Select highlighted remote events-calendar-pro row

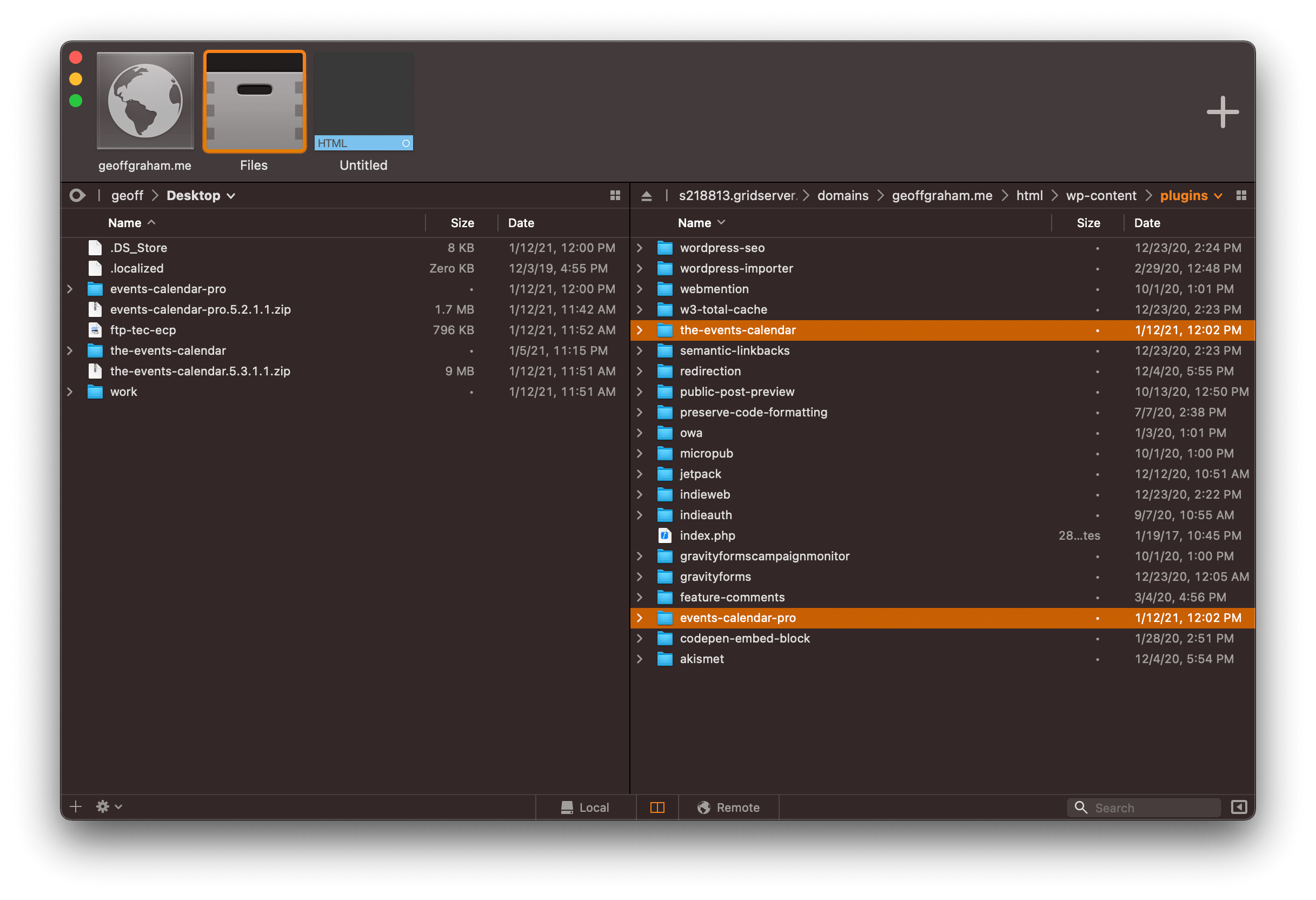click(x=942, y=618)
